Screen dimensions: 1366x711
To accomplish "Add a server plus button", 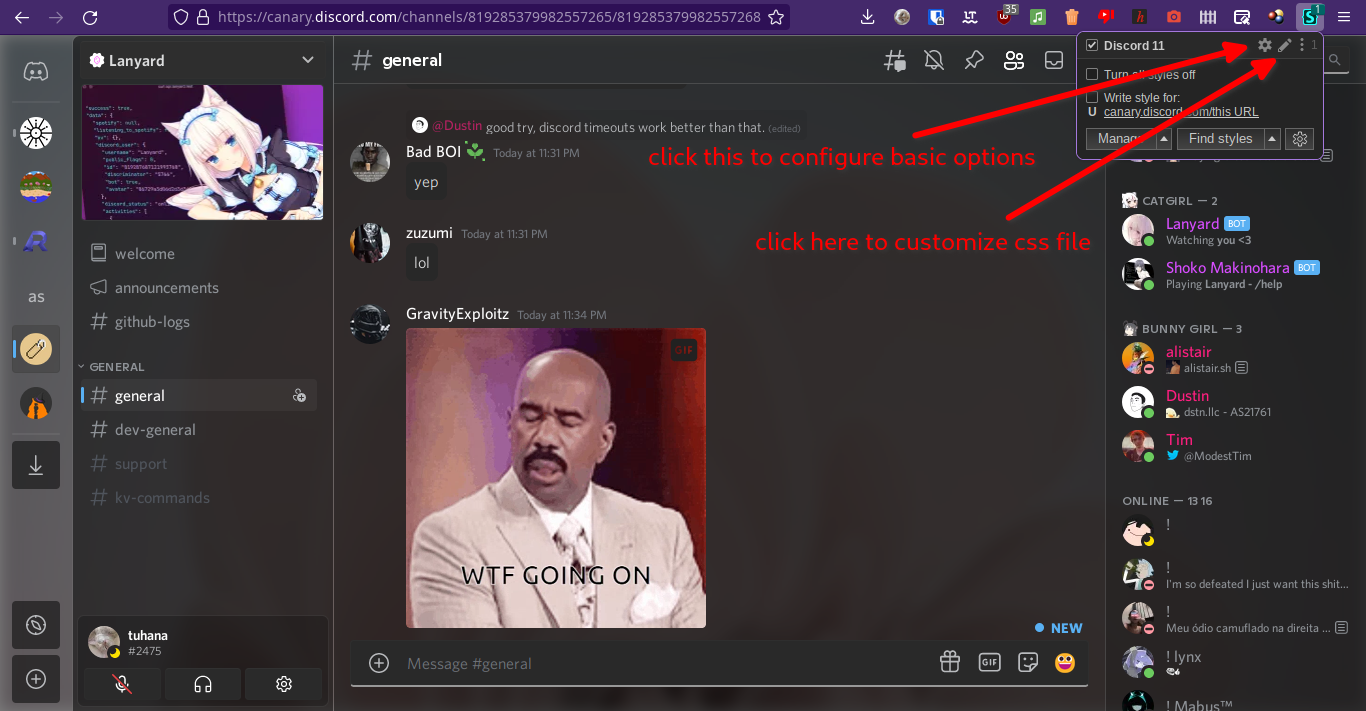I will coord(36,679).
